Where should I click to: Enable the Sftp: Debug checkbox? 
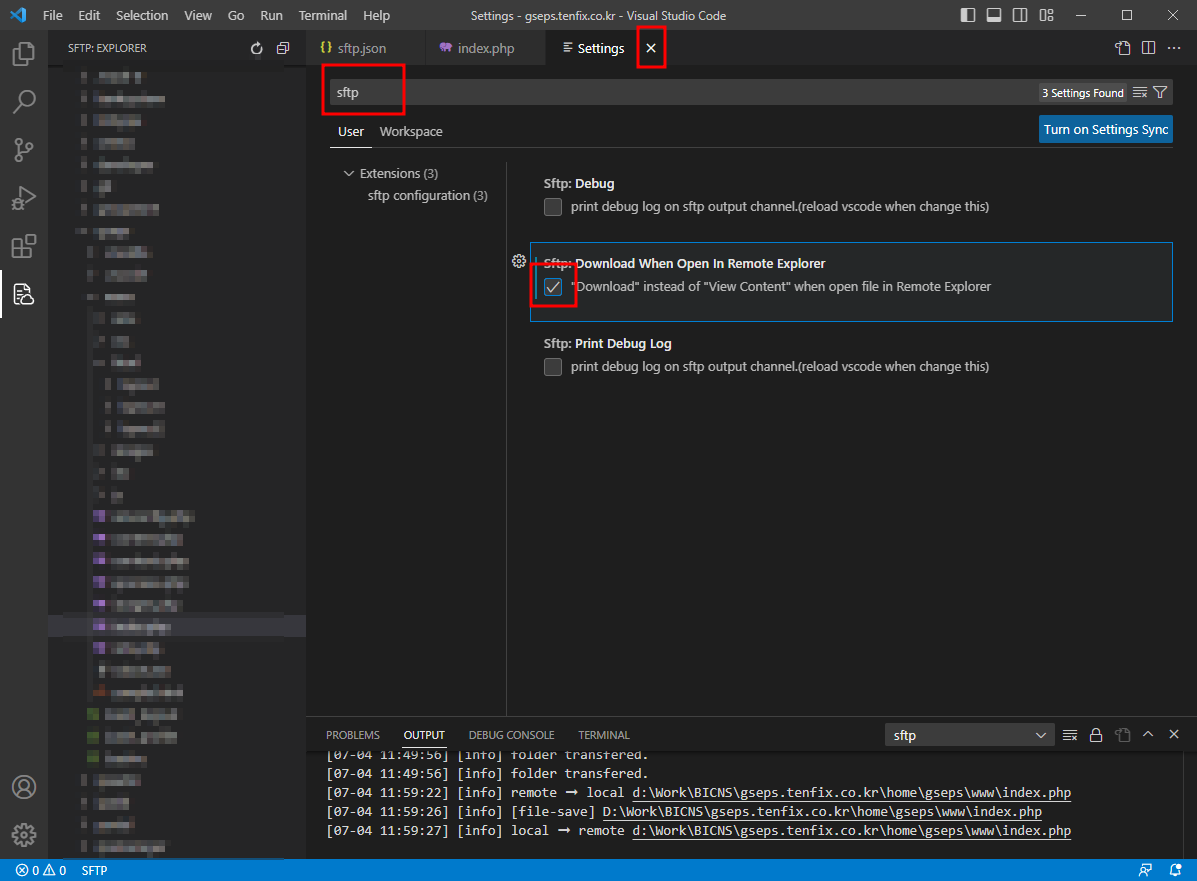pos(553,207)
